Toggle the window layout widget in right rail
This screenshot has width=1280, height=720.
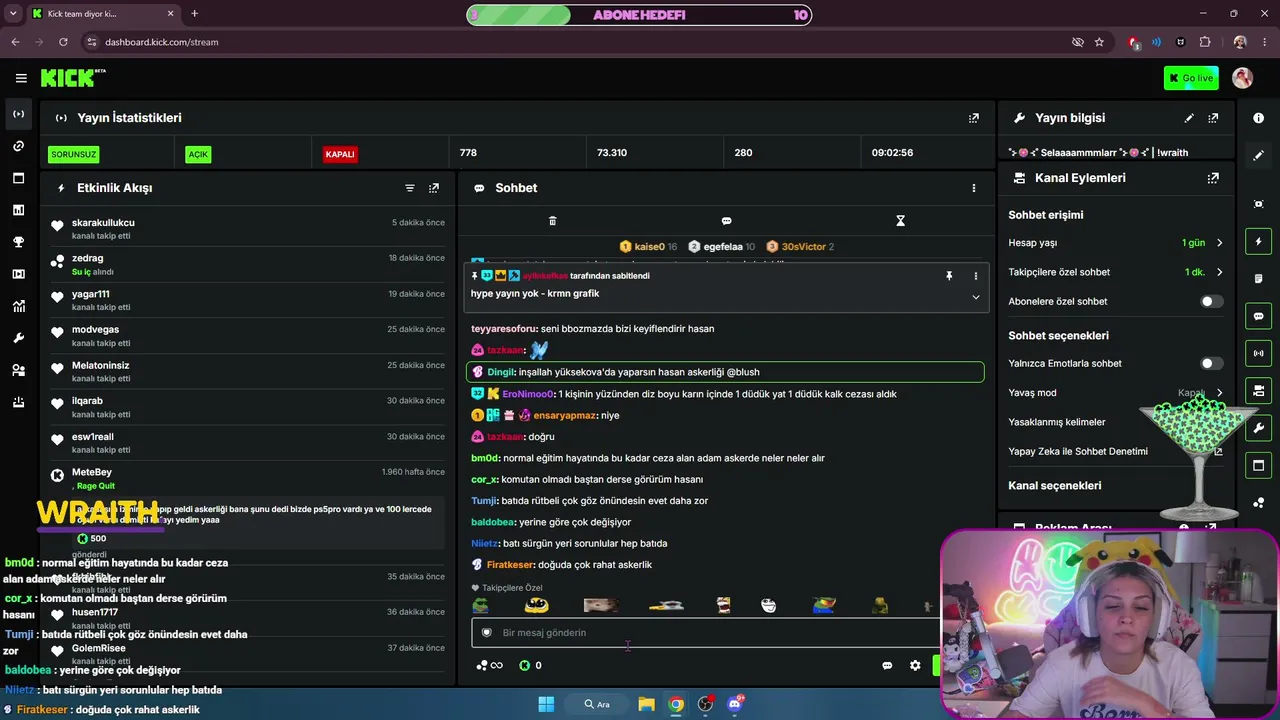point(1258,465)
